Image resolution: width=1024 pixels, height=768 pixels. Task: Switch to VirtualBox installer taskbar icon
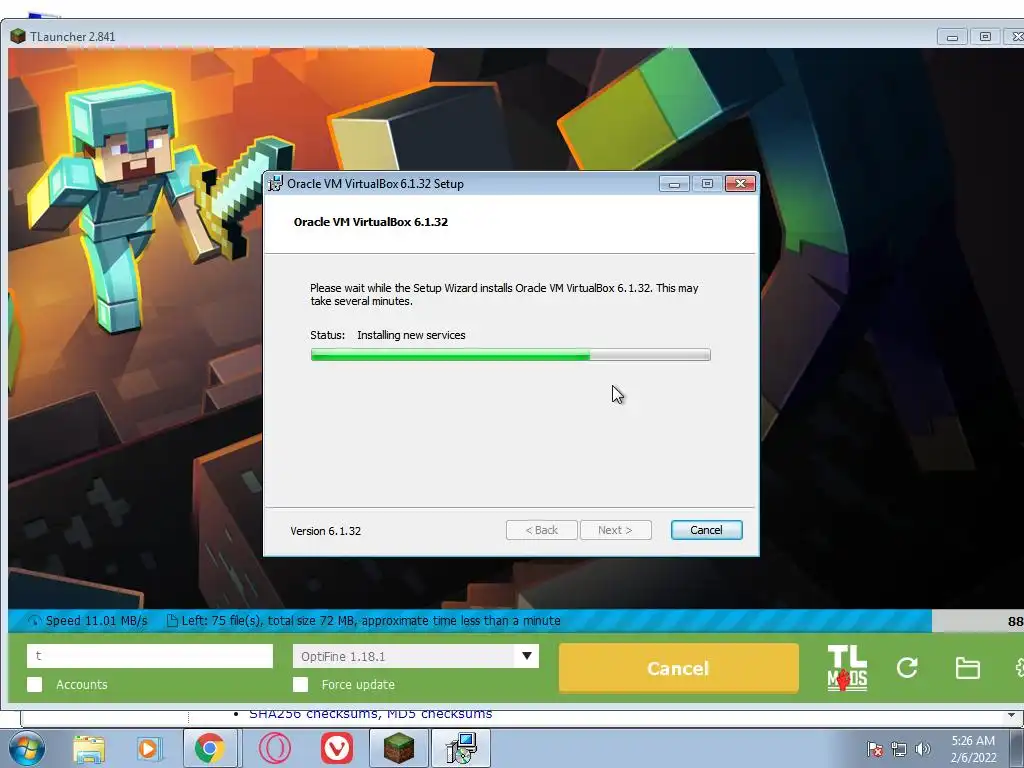(x=461, y=748)
